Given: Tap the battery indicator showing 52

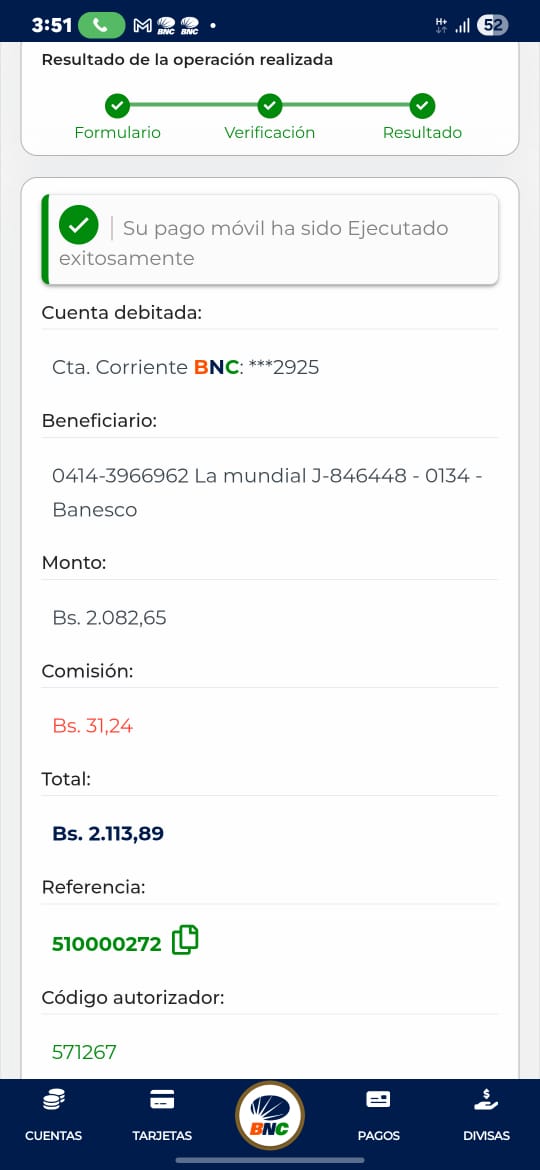Looking at the screenshot, I should click(493, 25).
